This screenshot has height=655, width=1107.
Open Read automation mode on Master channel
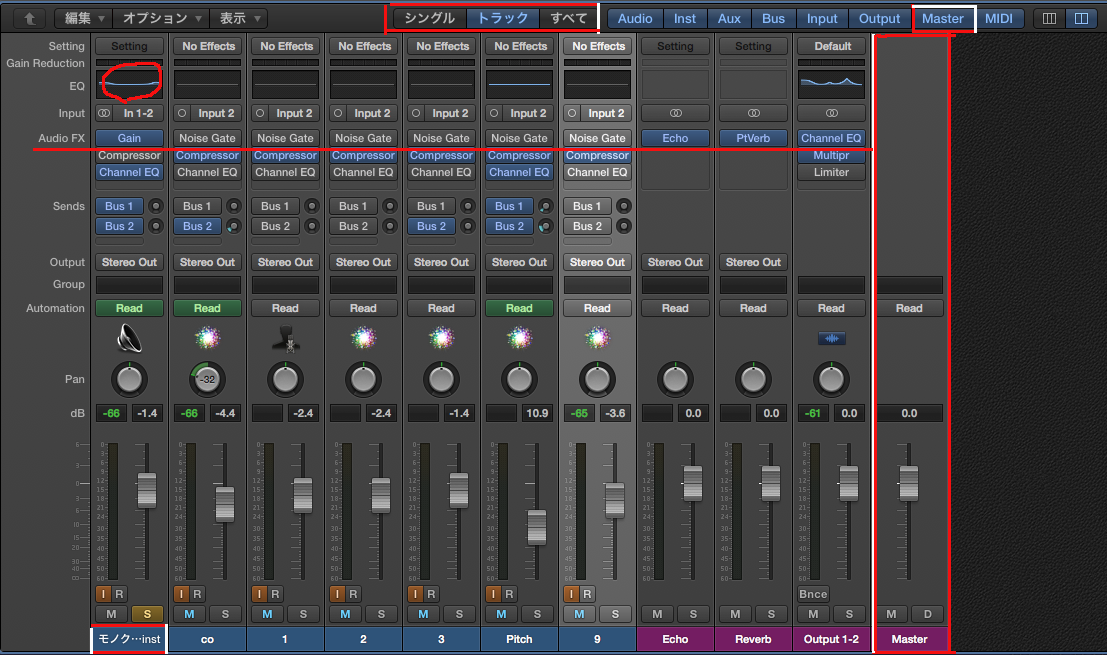pos(909,308)
